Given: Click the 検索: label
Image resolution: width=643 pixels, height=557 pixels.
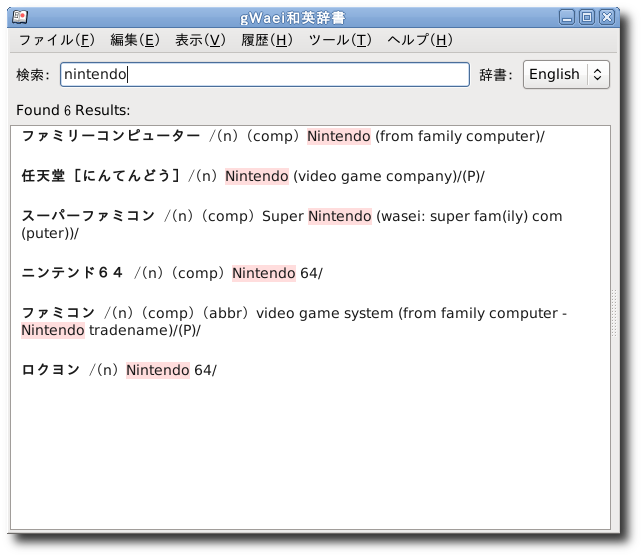Looking at the screenshot, I should [33, 75].
